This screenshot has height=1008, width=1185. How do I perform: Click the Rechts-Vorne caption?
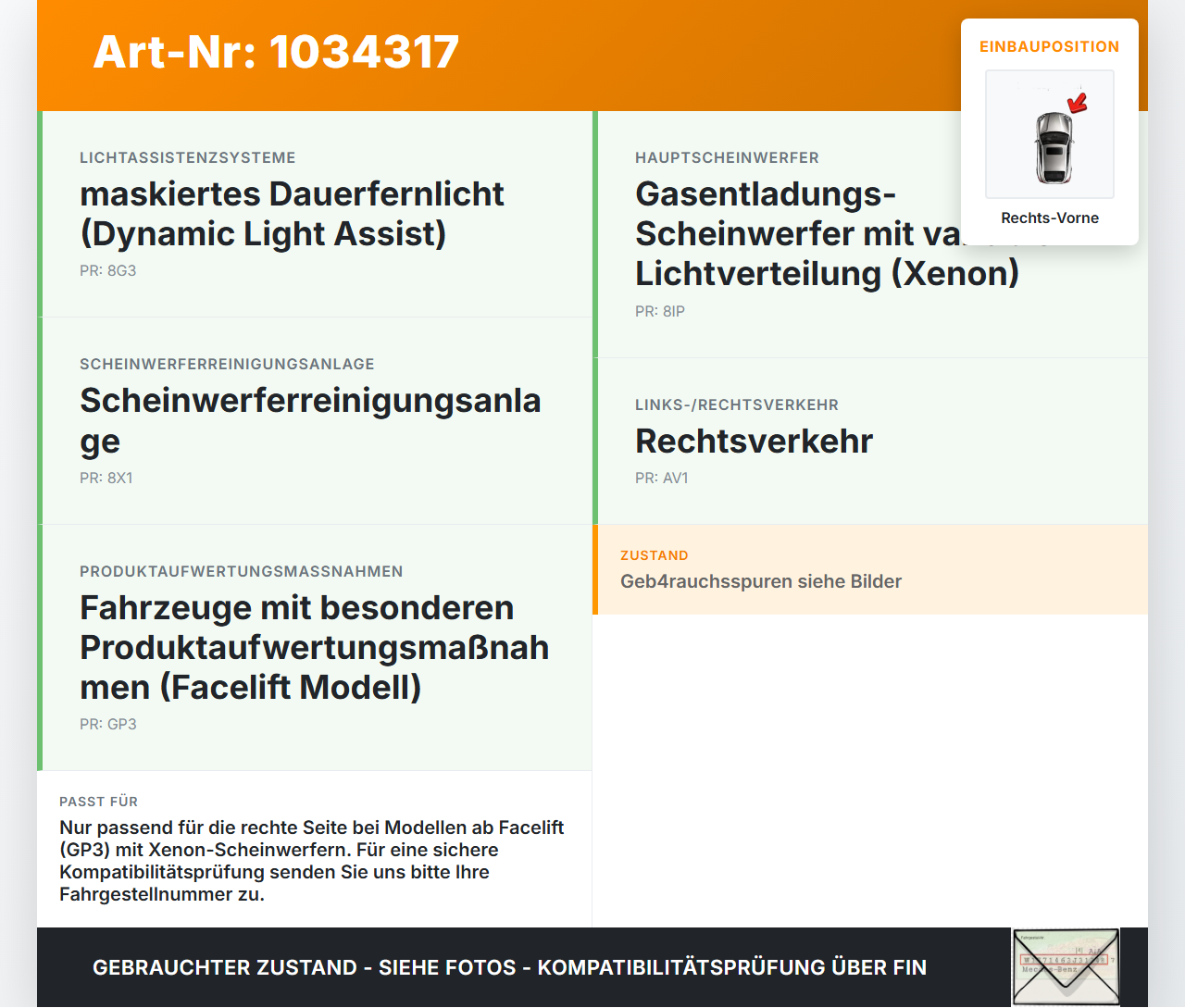(1050, 218)
